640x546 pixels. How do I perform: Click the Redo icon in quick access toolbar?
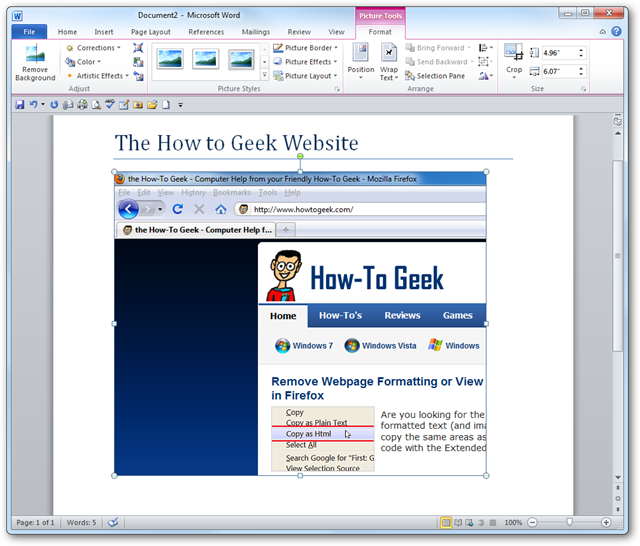[x=54, y=105]
